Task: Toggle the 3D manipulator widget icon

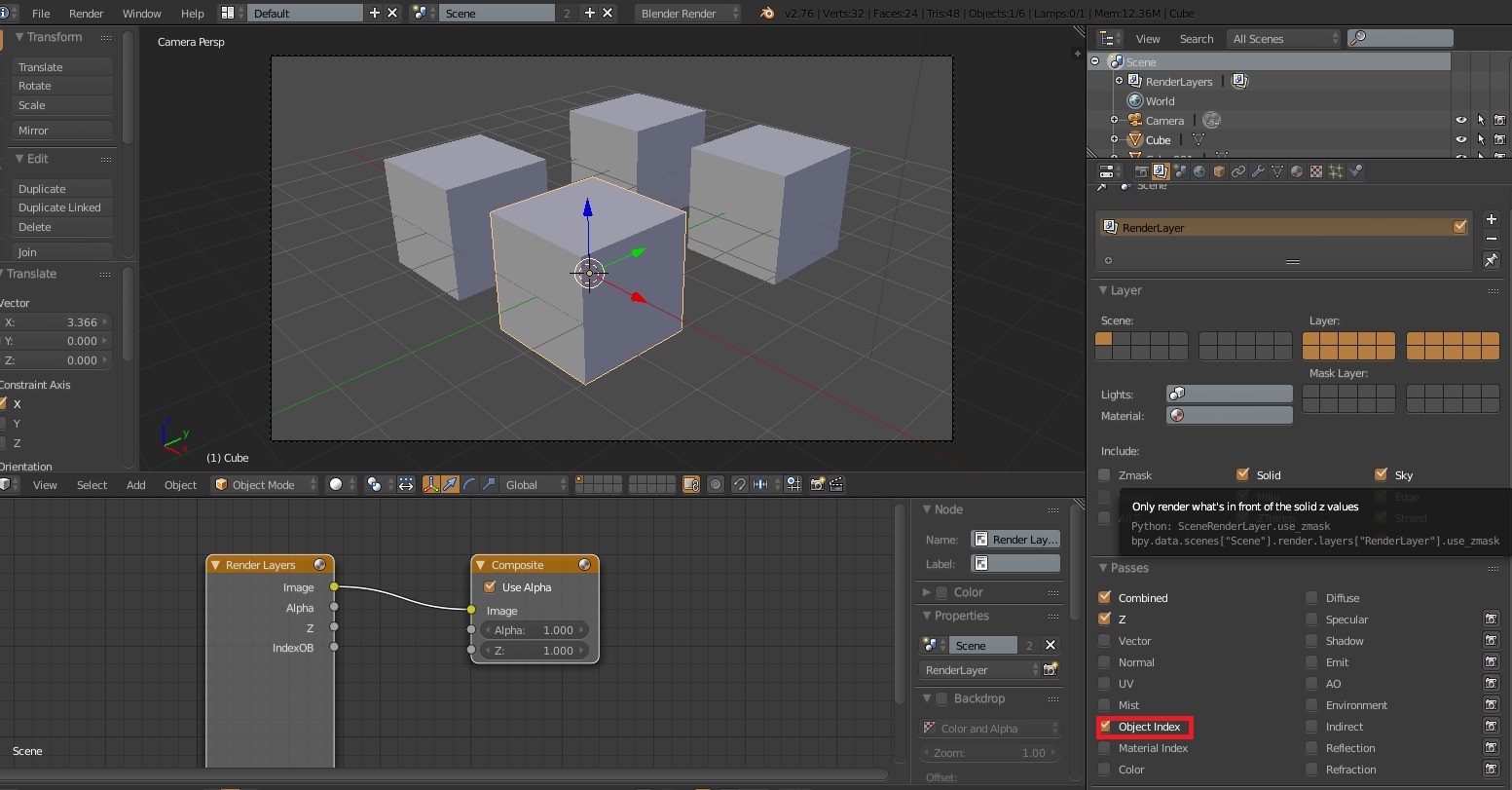Action: tap(431, 484)
